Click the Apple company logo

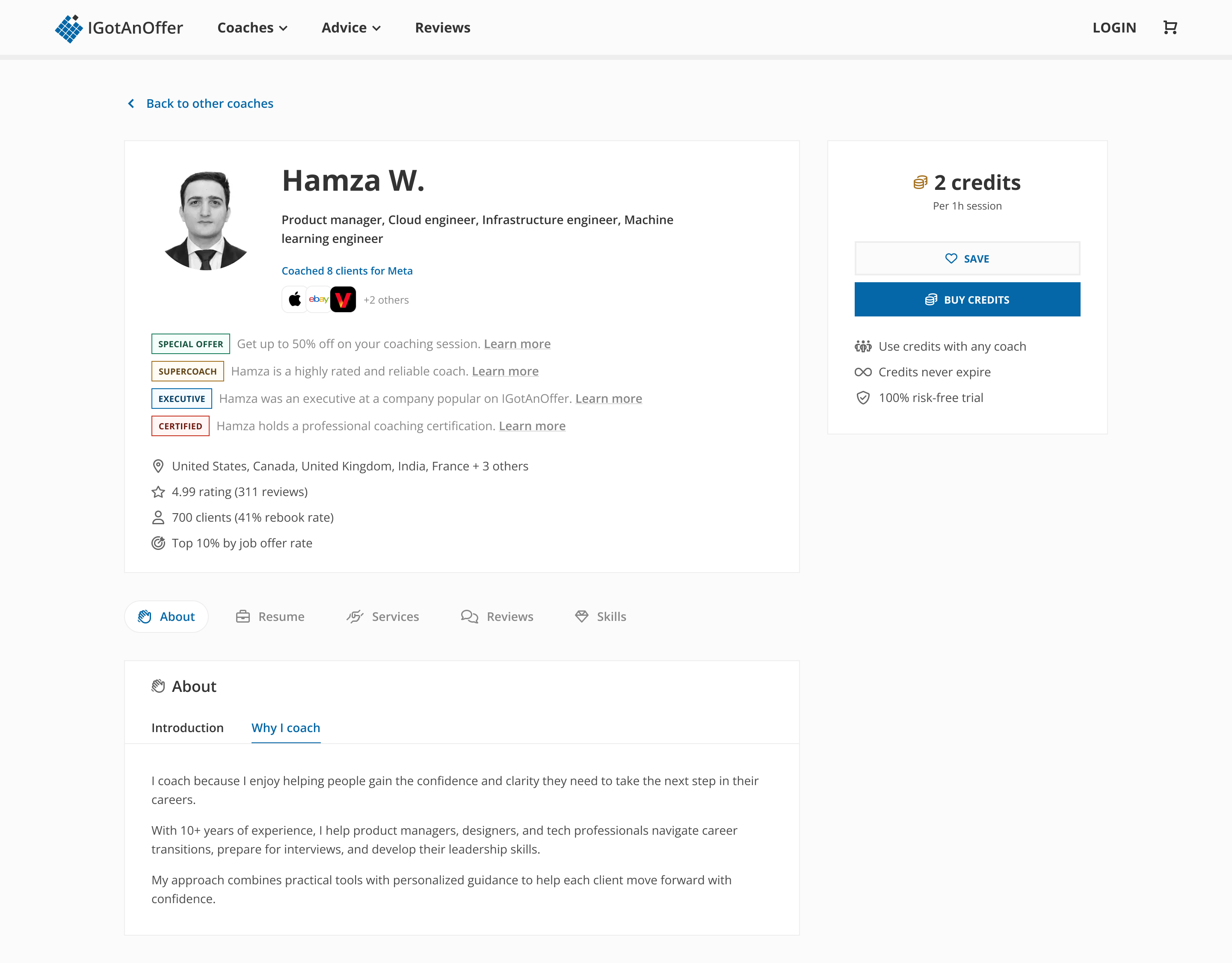click(x=294, y=299)
